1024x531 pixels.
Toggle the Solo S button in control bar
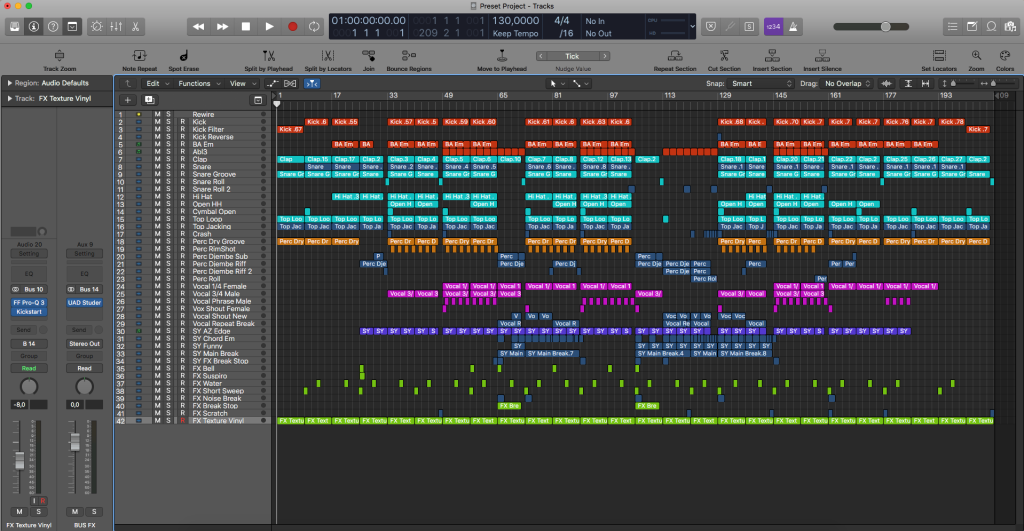(x=749, y=27)
